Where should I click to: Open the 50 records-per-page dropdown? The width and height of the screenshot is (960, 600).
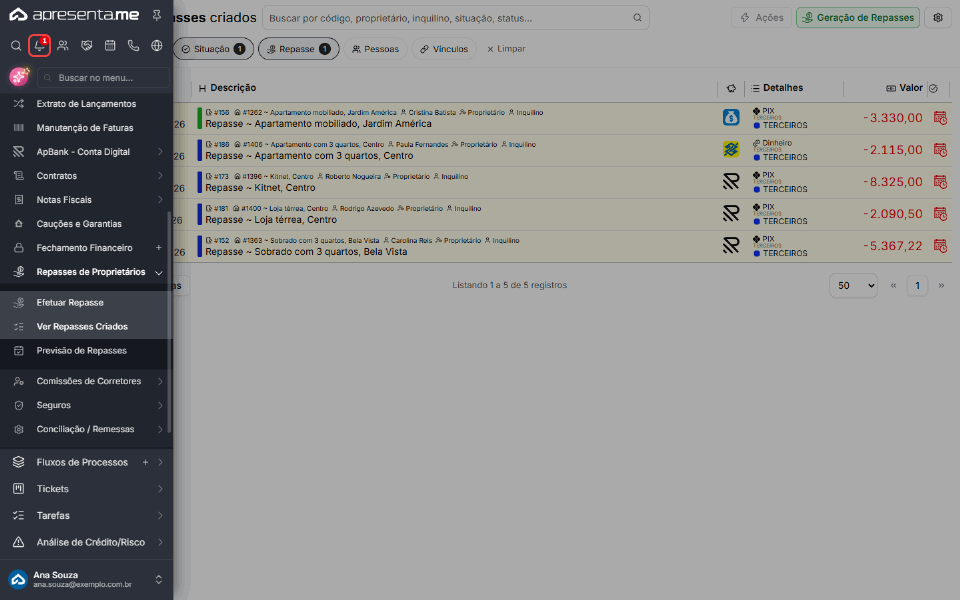click(x=853, y=285)
